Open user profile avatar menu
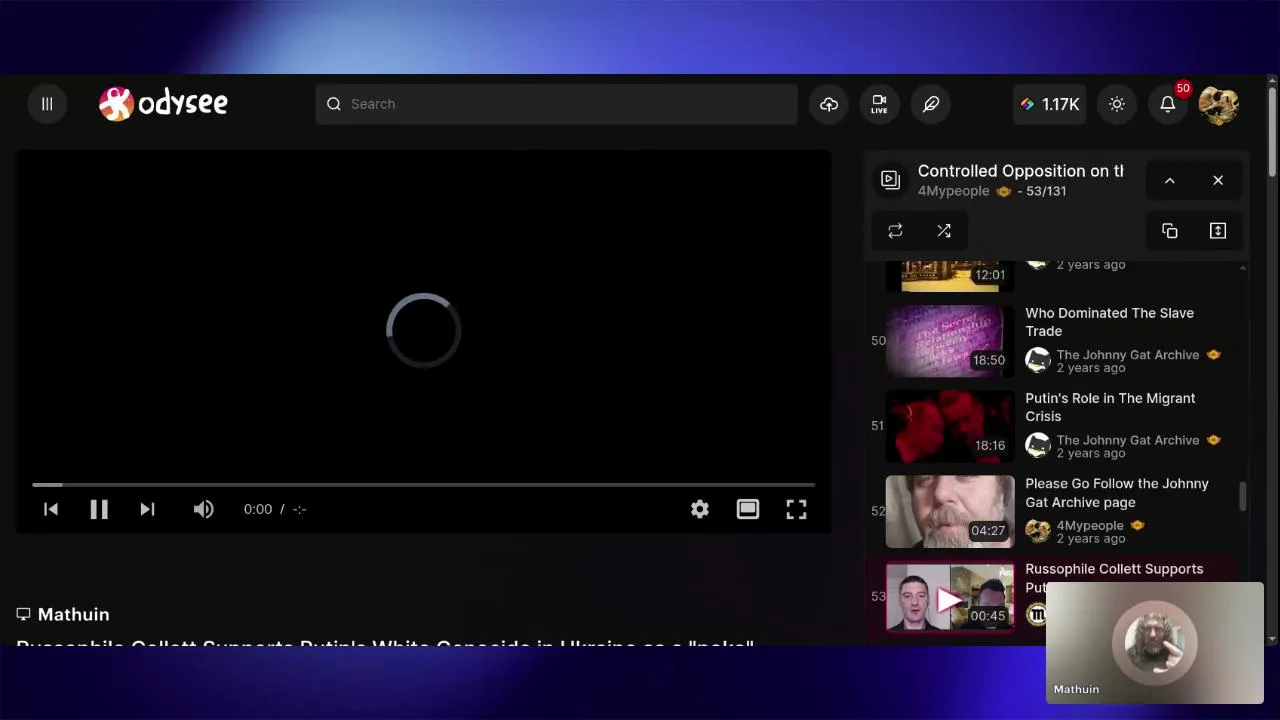This screenshot has width=1280, height=720. 1219,104
